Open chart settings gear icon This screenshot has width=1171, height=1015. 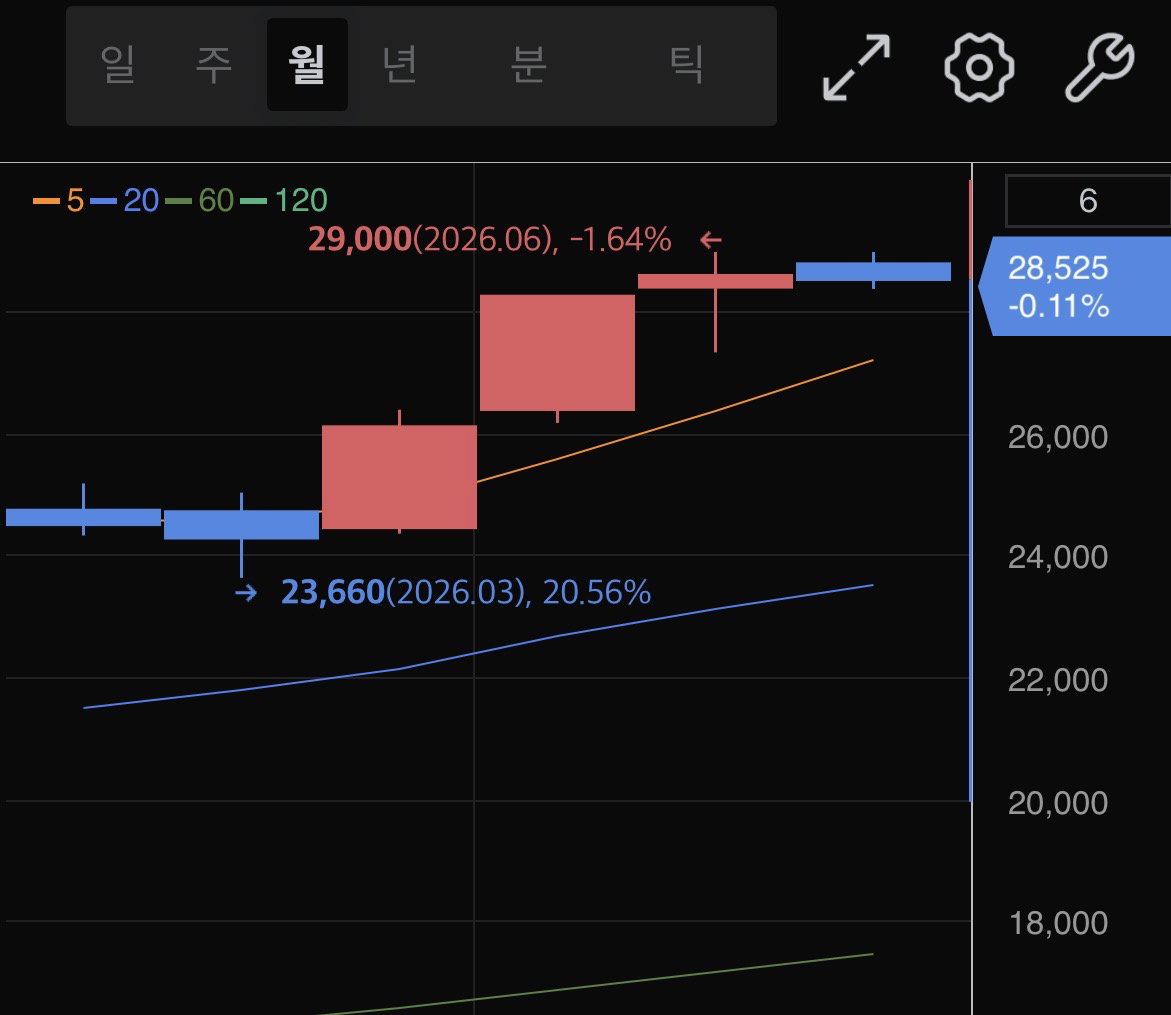[x=979, y=67]
